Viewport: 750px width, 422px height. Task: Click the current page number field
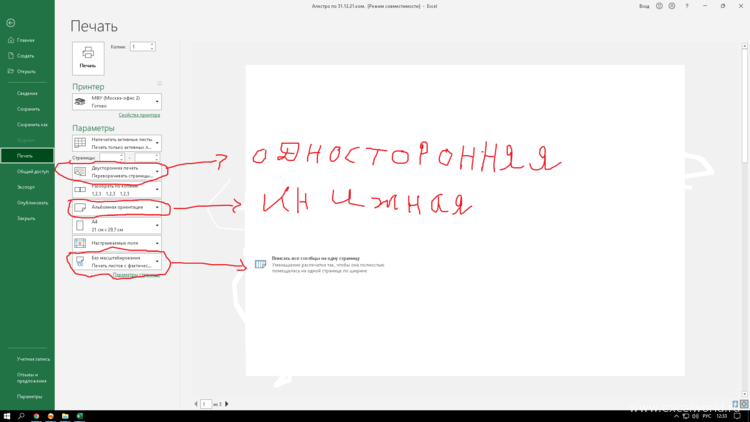[x=206, y=404]
